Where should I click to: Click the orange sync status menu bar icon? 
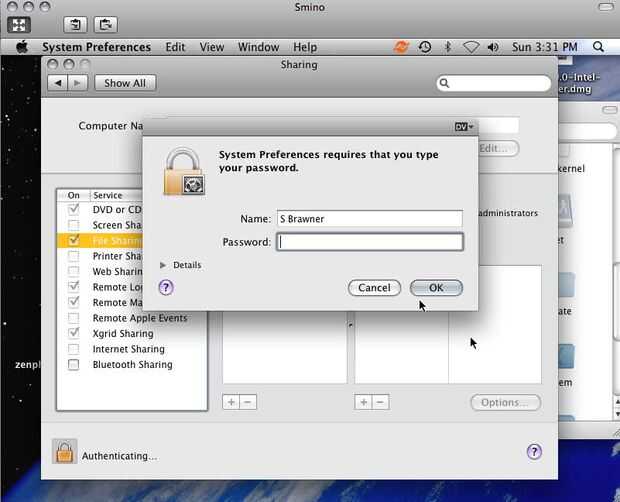coord(401,47)
